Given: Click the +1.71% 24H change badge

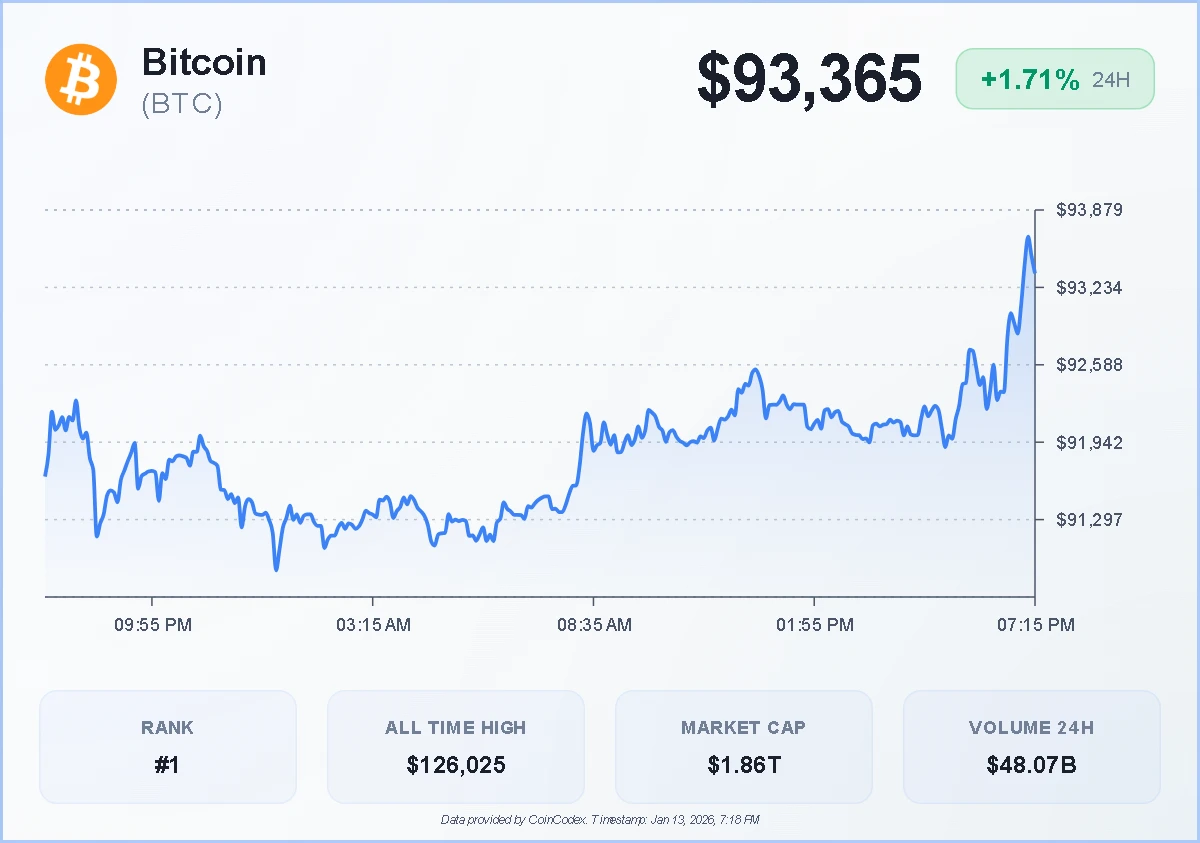Looking at the screenshot, I should tap(1055, 79).
